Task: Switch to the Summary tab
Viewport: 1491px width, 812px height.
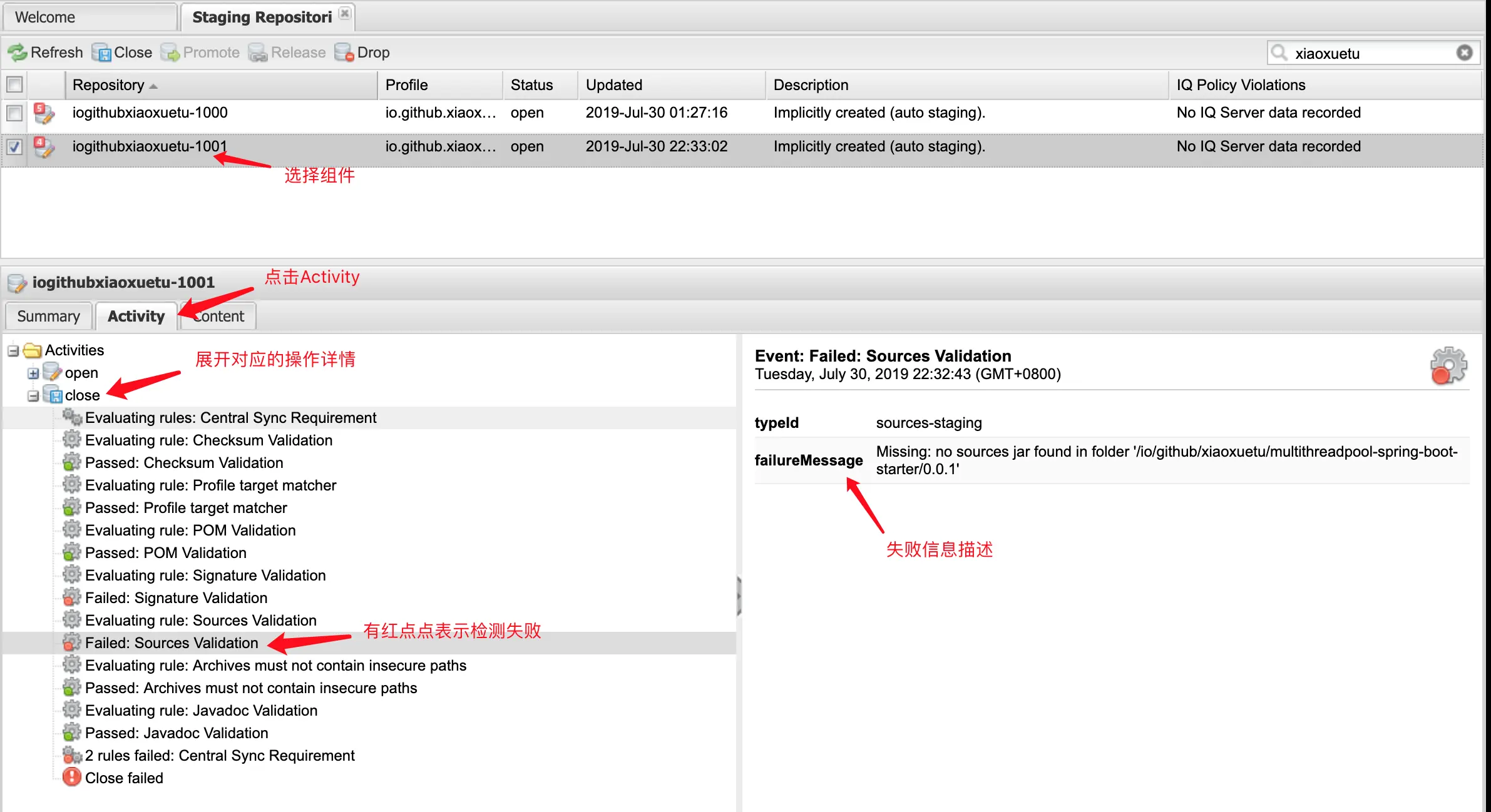Action: [48, 316]
